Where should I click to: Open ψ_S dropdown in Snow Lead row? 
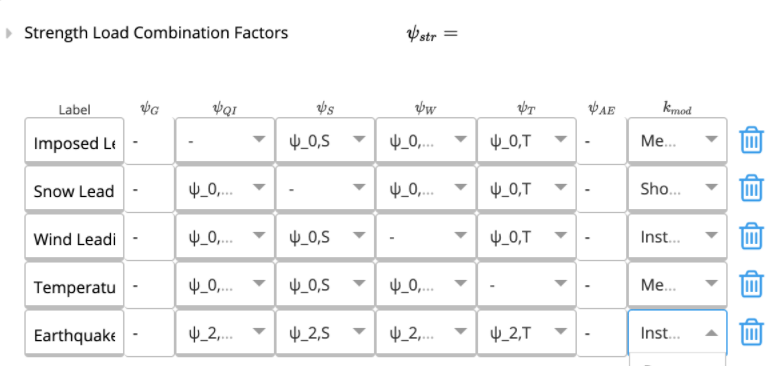pos(325,188)
